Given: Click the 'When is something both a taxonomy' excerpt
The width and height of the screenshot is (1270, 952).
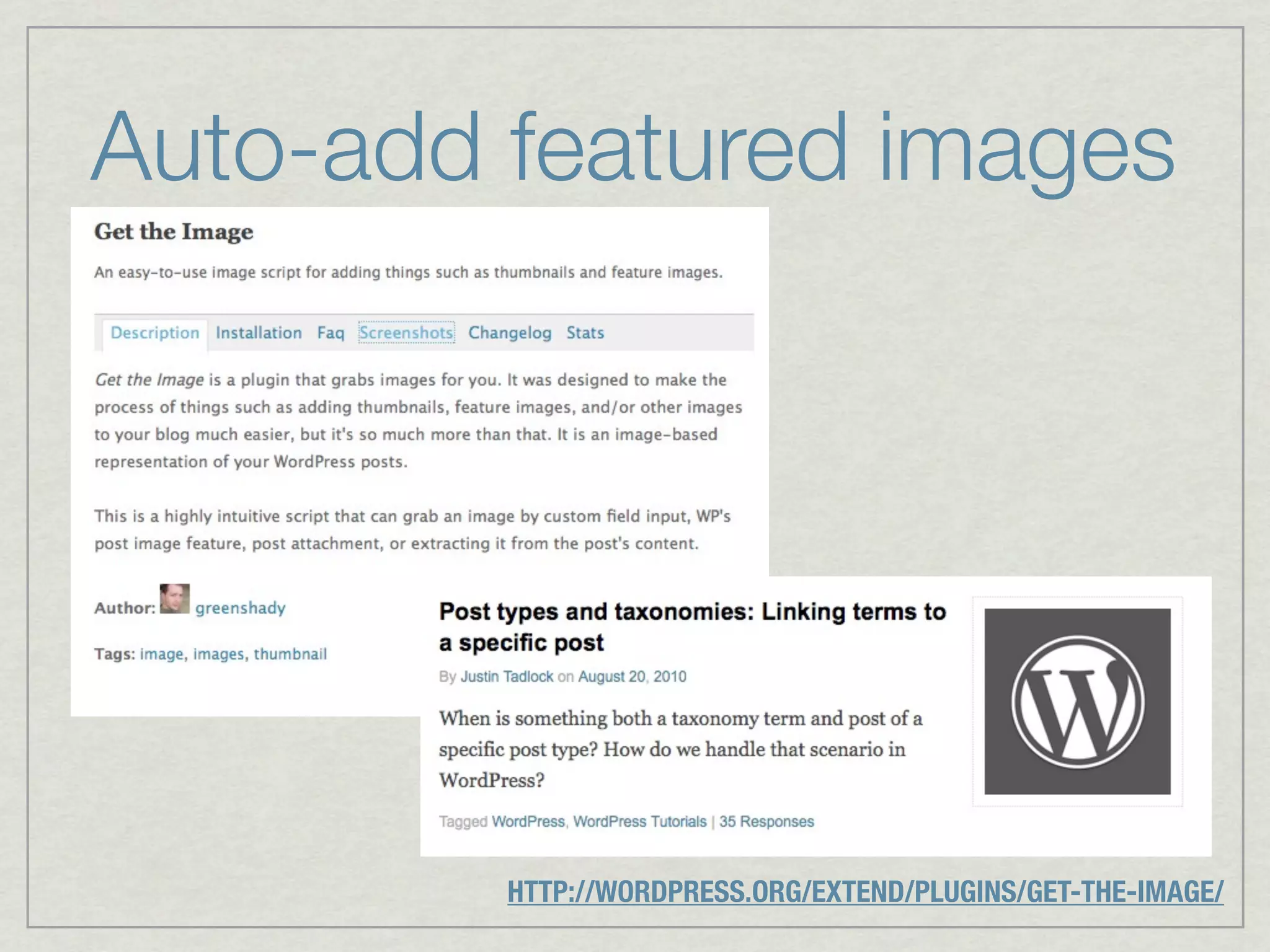Looking at the screenshot, I should [681, 749].
